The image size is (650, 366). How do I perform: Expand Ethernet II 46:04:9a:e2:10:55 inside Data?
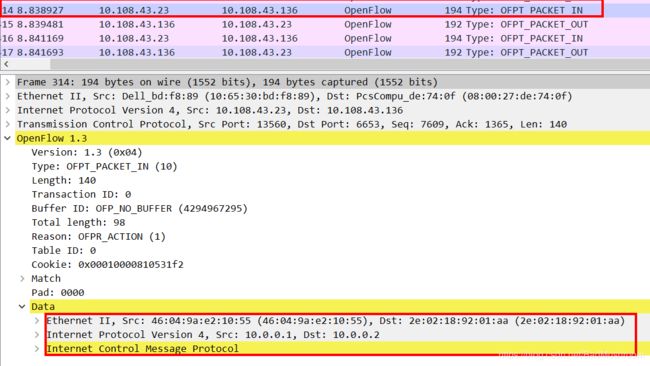tap(37, 321)
